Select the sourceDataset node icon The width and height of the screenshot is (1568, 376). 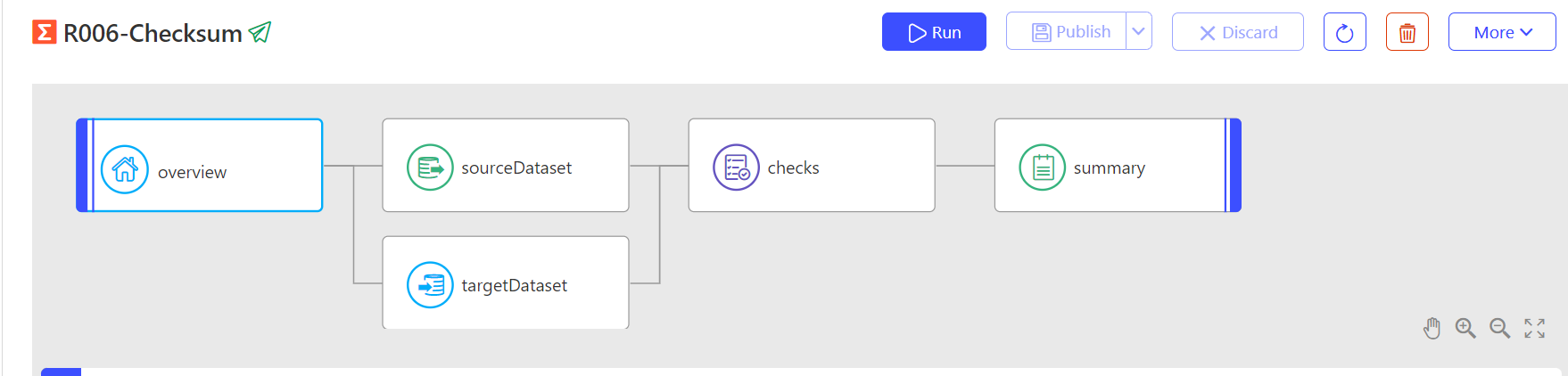[x=430, y=168]
